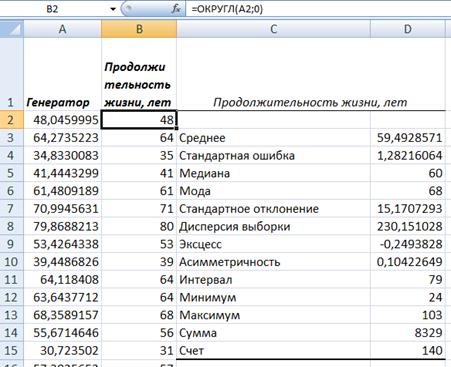The width and height of the screenshot is (451, 367).
Task: Click mean value 59,4928571
Action: (x=408, y=138)
